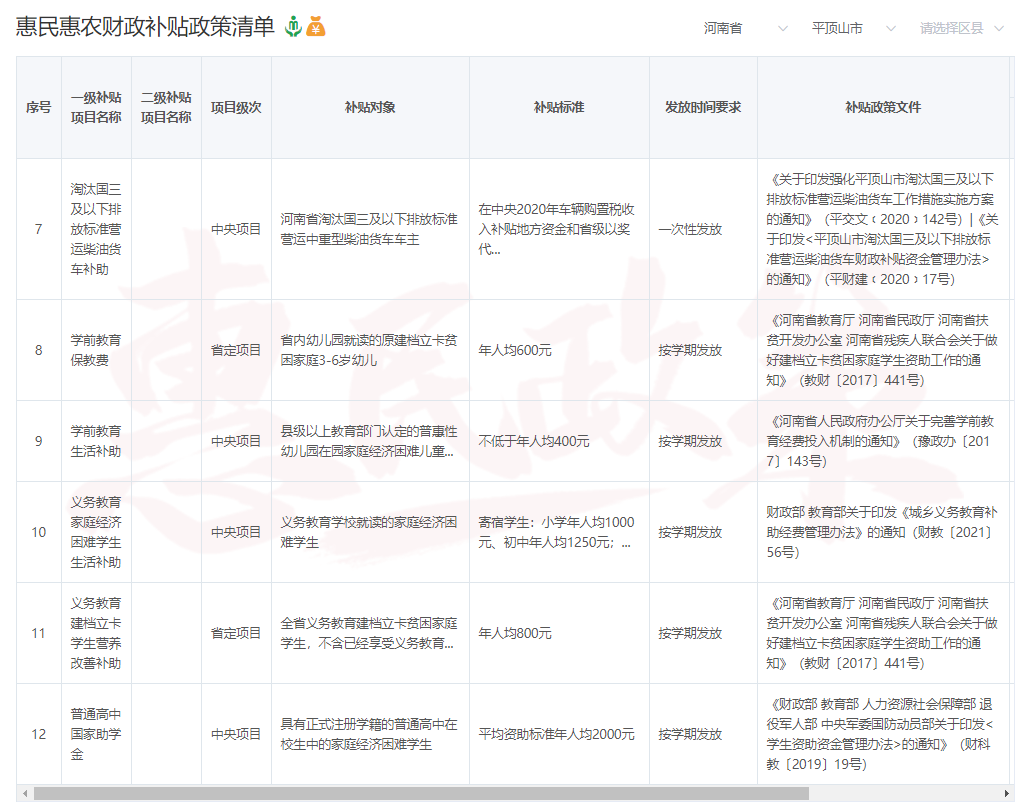The image size is (1026, 806).
Task: Click policy file 教财〔2017〕441号 in row 11
Action: tap(882, 633)
